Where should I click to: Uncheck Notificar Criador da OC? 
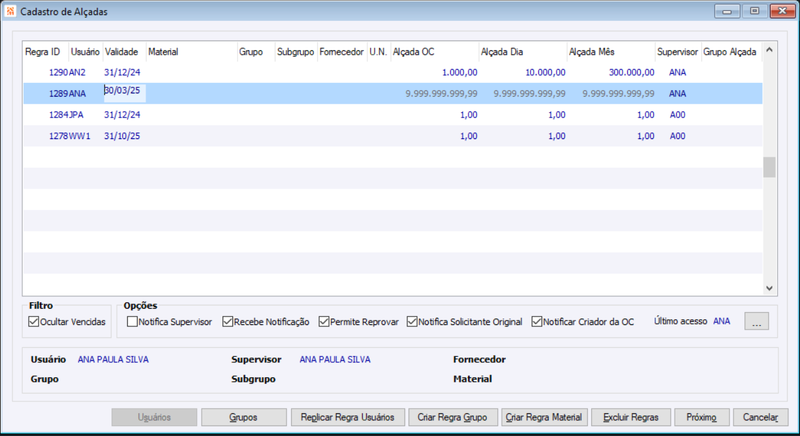pyautogui.click(x=536, y=322)
